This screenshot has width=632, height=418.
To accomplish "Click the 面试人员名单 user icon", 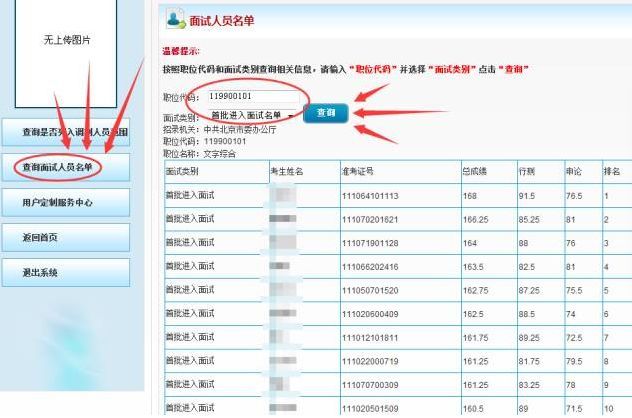I will (x=175, y=19).
